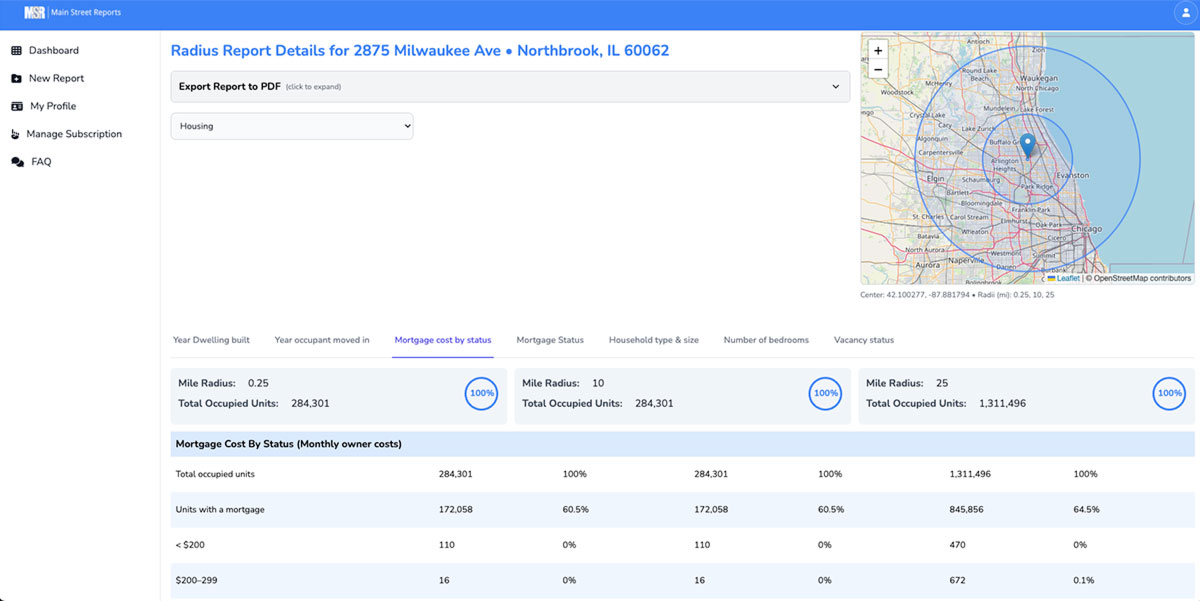Open the Housing category dropdown
The width and height of the screenshot is (1200, 601).
pyautogui.click(x=292, y=126)
